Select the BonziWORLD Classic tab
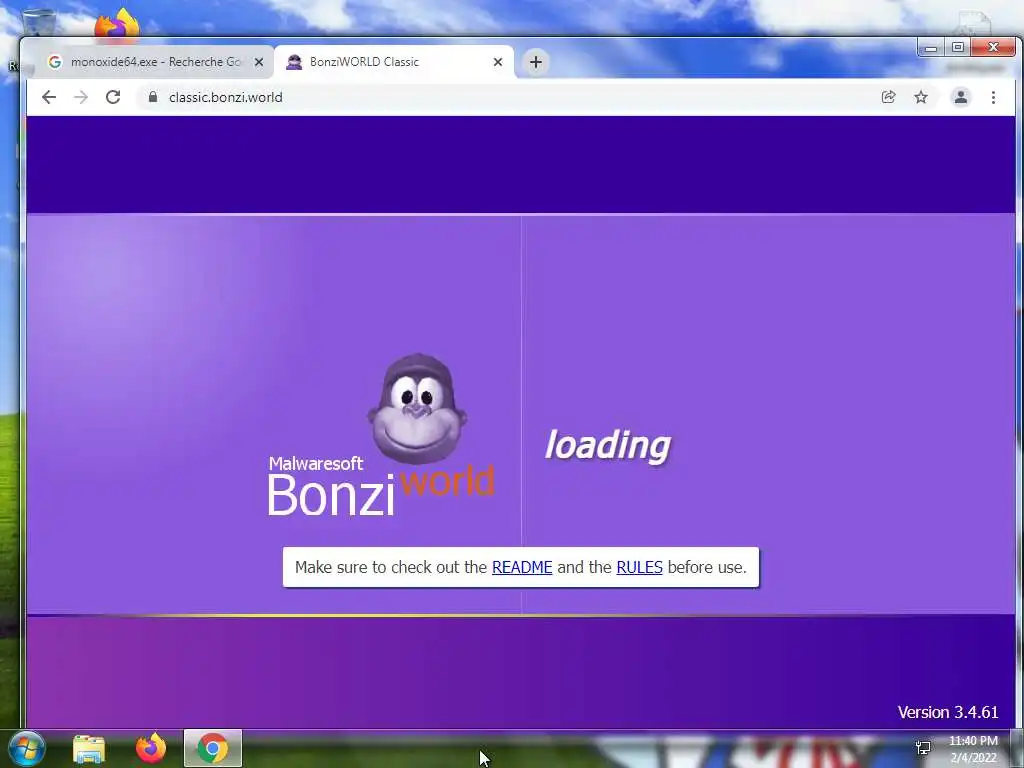 point(394,62)
